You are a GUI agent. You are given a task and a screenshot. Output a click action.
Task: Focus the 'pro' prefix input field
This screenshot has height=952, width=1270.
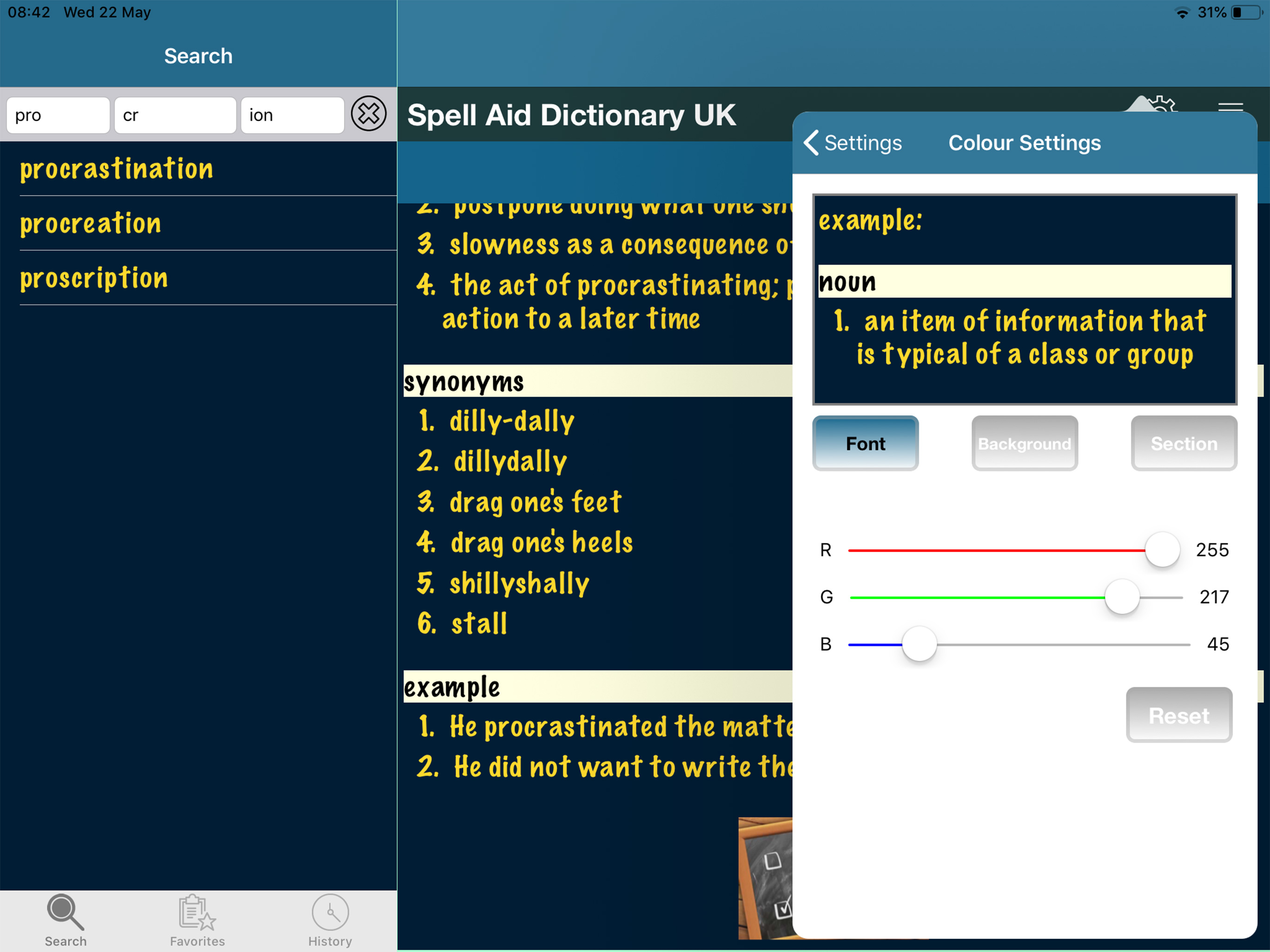pyautogui.click(x=58, y=115)
